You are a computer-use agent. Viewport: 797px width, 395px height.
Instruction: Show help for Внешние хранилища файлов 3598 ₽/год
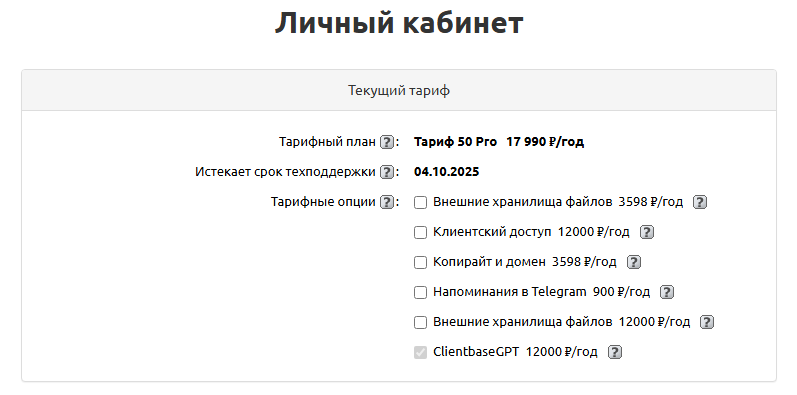700,202
